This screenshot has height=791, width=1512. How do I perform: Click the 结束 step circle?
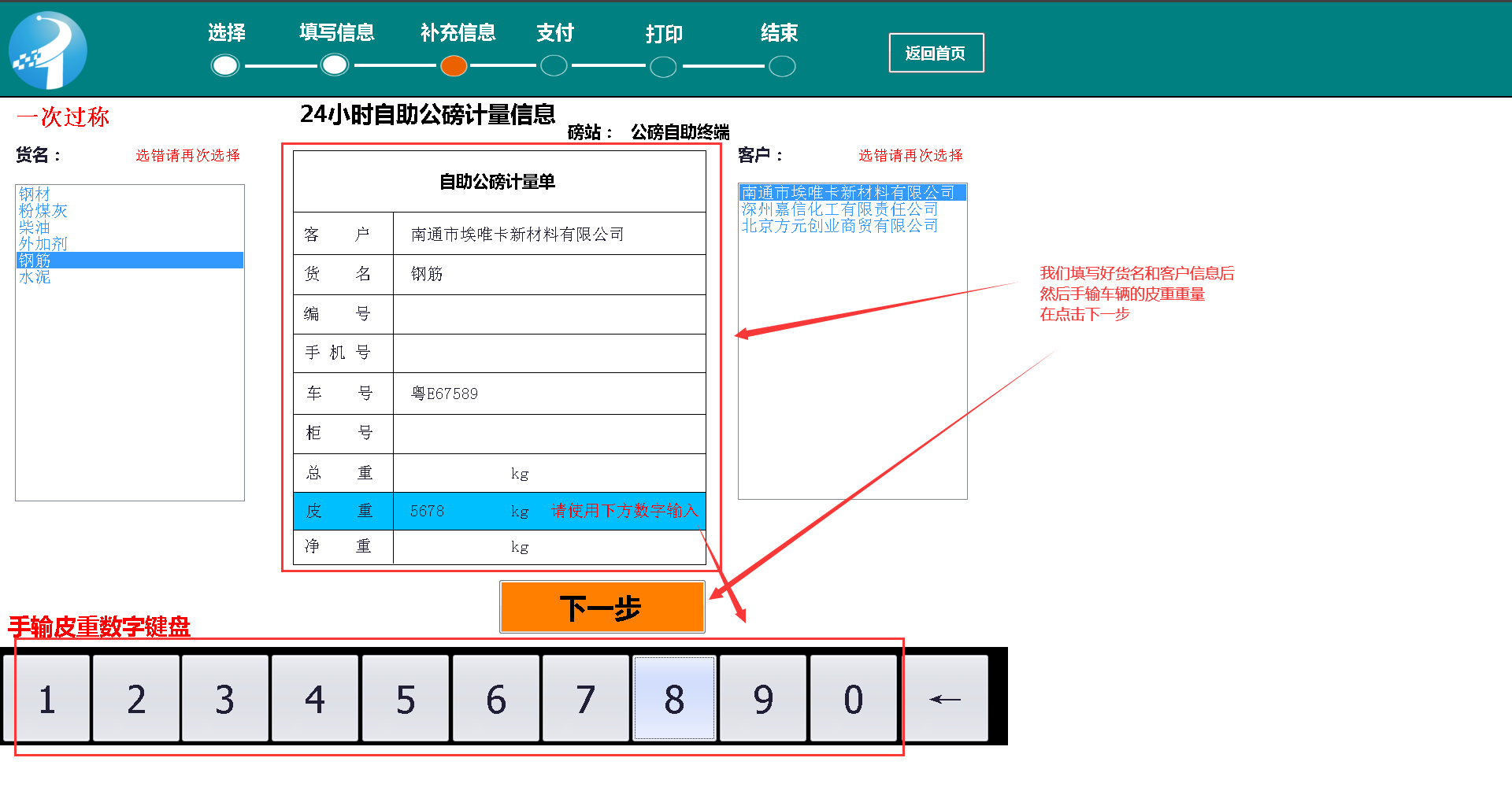[x=781, y=66]
